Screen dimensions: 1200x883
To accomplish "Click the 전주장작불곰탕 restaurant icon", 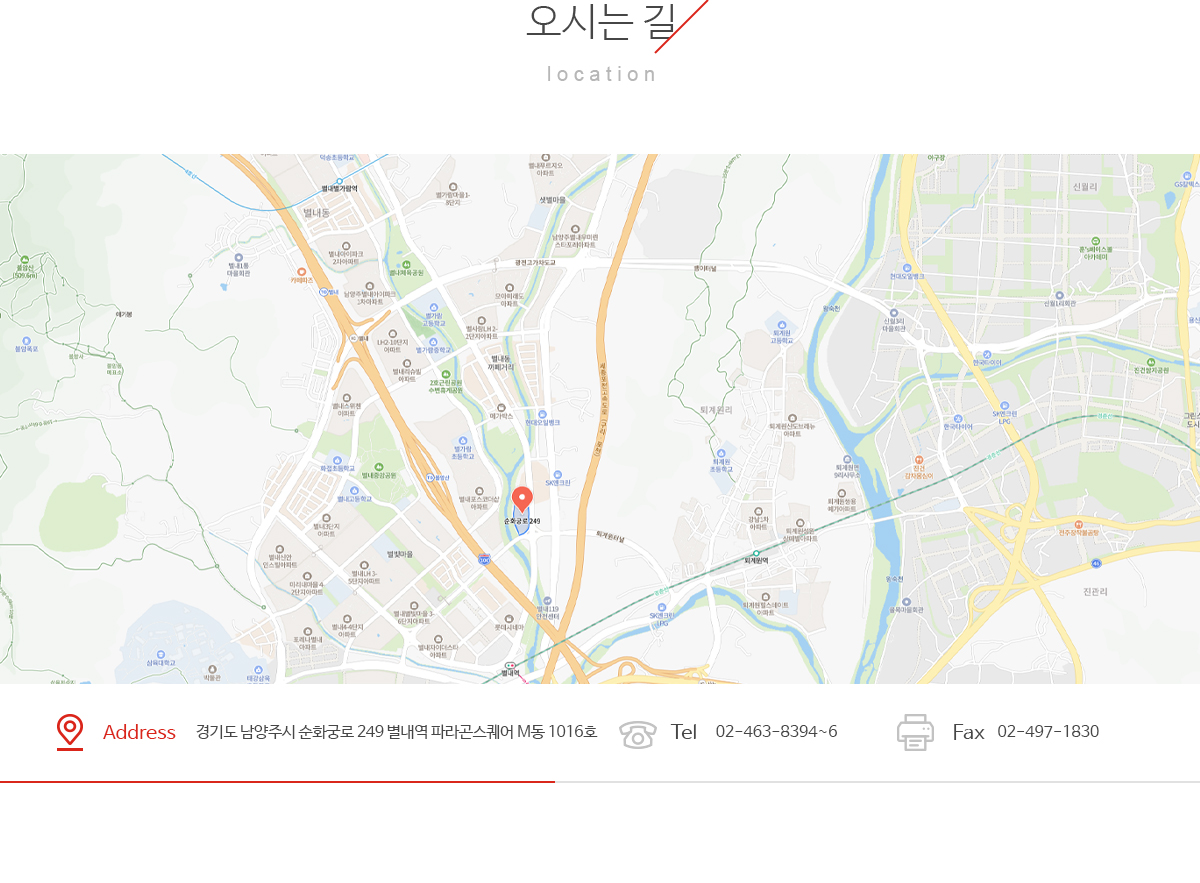I will click(x=1078, y=524).
